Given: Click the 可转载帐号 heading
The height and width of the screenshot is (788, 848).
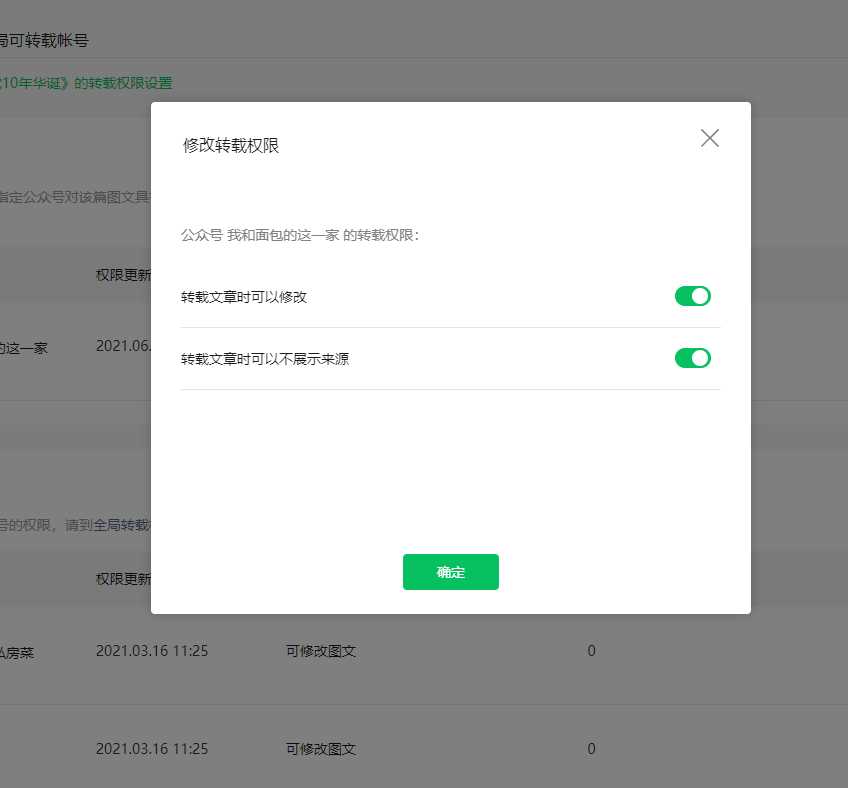Looking at the screenshot, I should 44,41.
